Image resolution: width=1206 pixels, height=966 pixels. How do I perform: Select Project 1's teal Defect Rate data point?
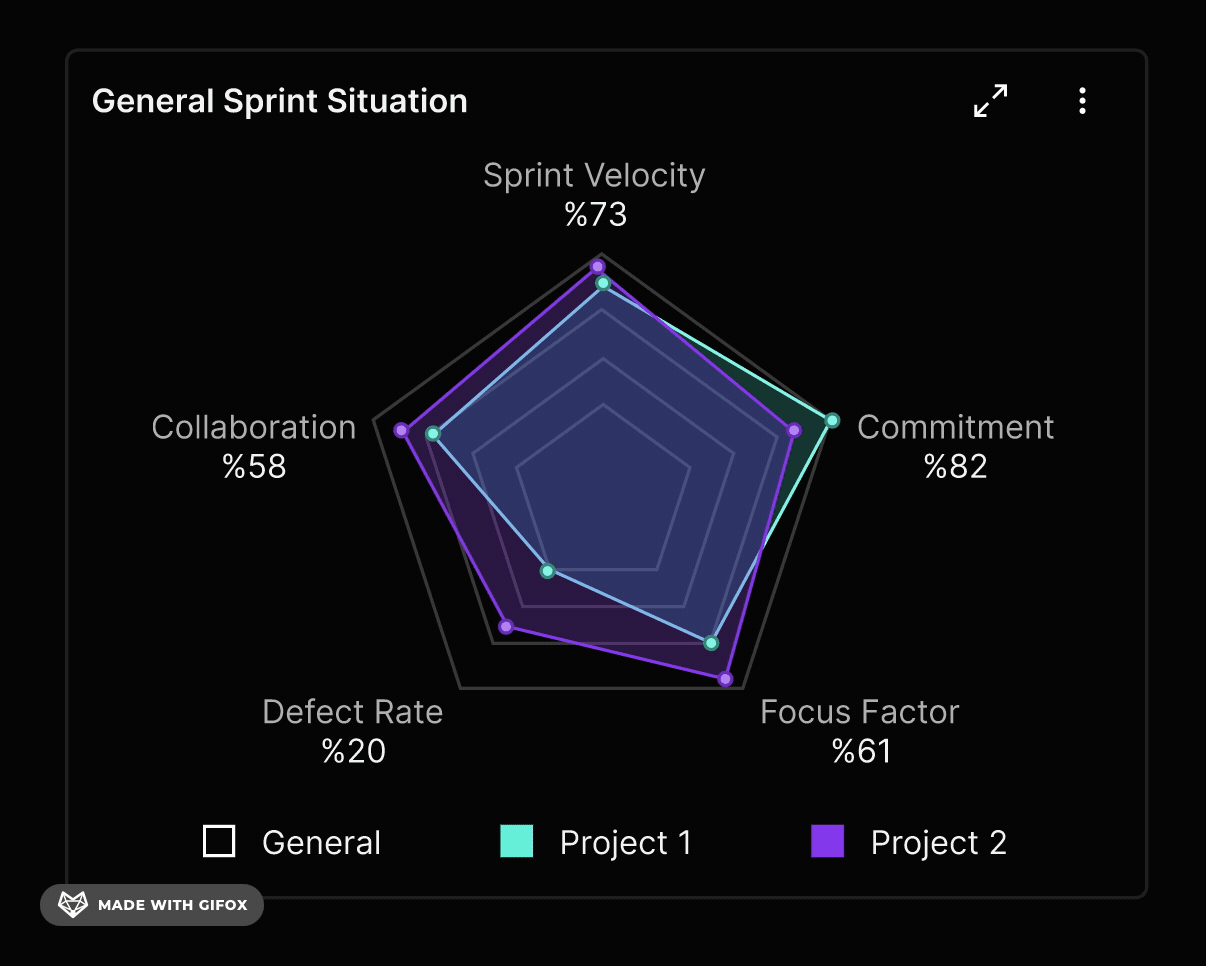tap(547, 571)
